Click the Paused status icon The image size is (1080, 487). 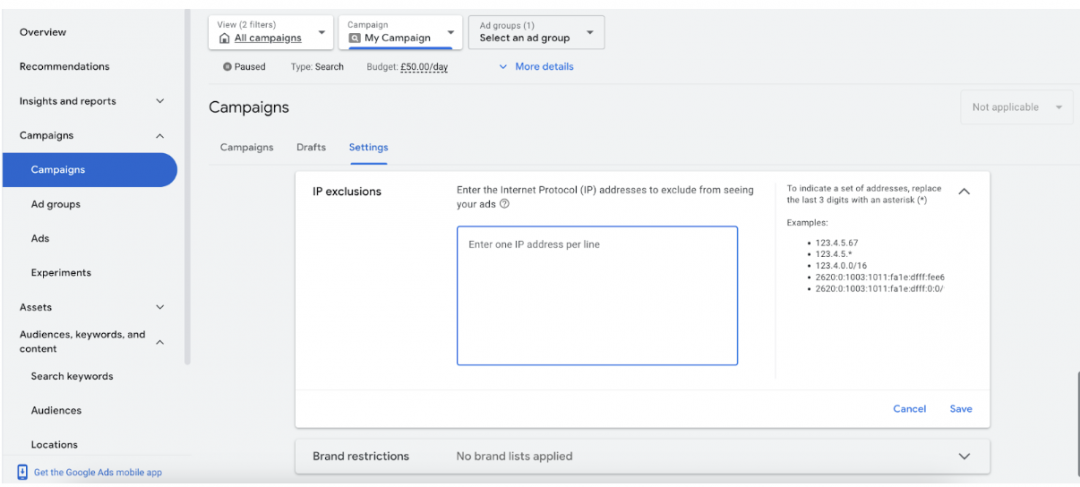pyautogui.click(x=227, y=67)
